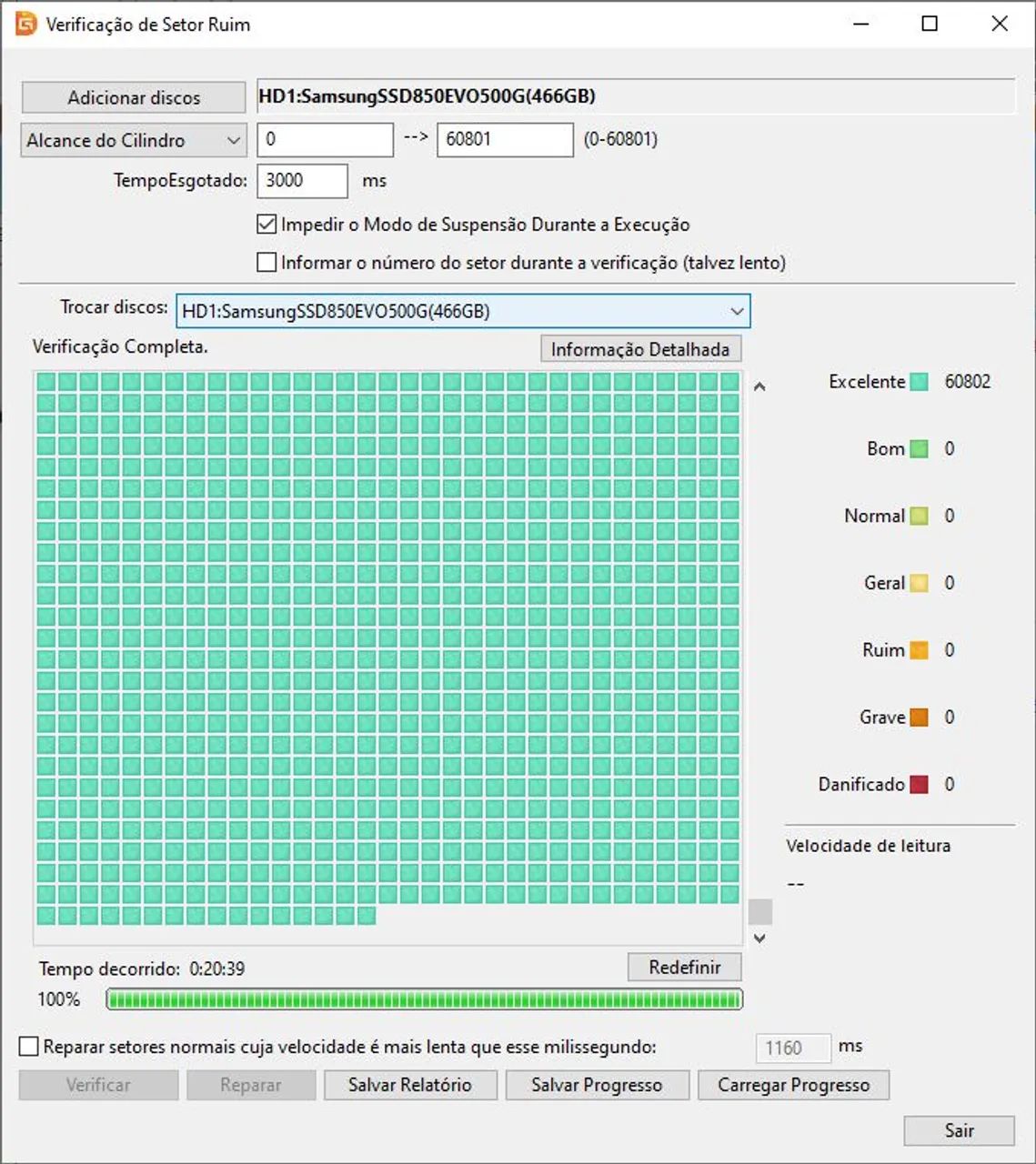Click the TempoEsgotado field with 3000
Viewport: 1036px width, 1164px height.
(302, 181)
